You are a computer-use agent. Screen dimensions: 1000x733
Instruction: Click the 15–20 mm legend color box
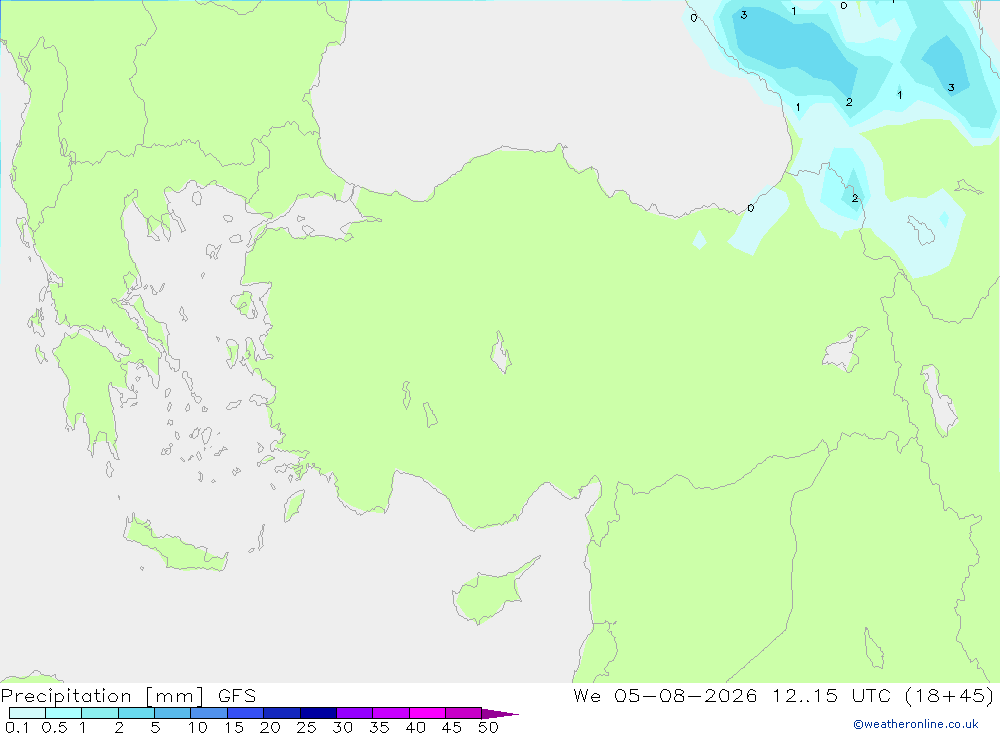[246, 713]
